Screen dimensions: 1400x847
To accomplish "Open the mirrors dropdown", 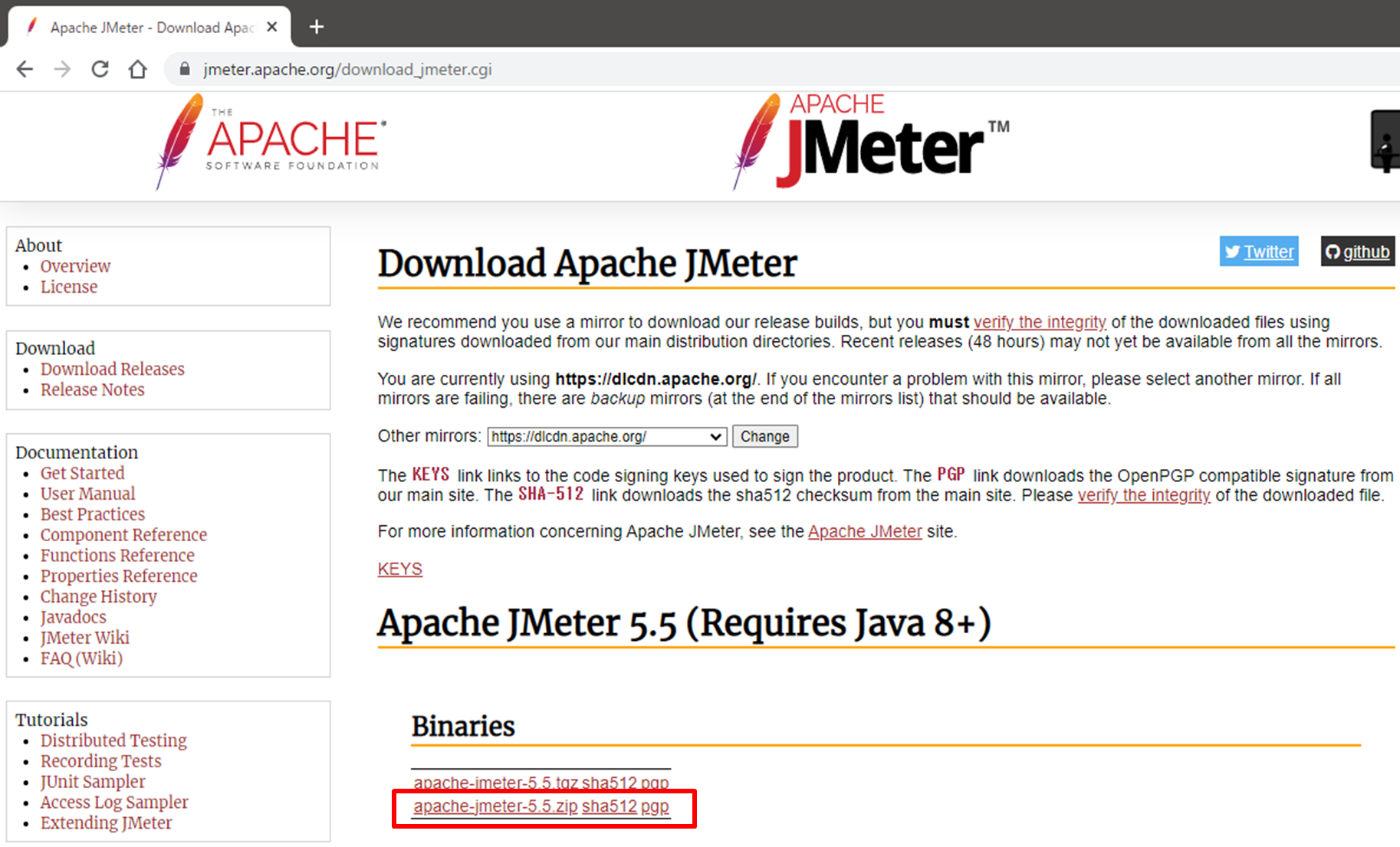I will [713, 436].
